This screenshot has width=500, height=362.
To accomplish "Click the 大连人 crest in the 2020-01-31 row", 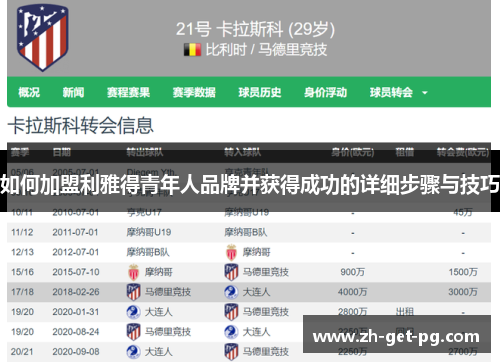I will tap(133, 312).
